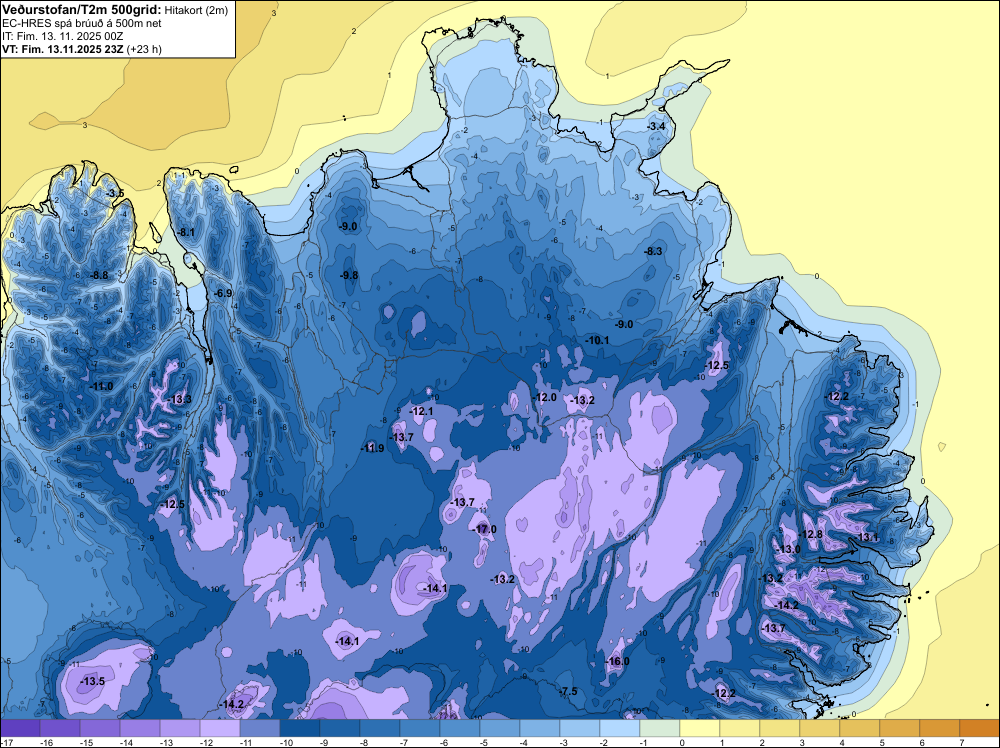Click the -13.3 temperature value
The height and width of the screenshot is (748, 1000).
pos(180,399)
